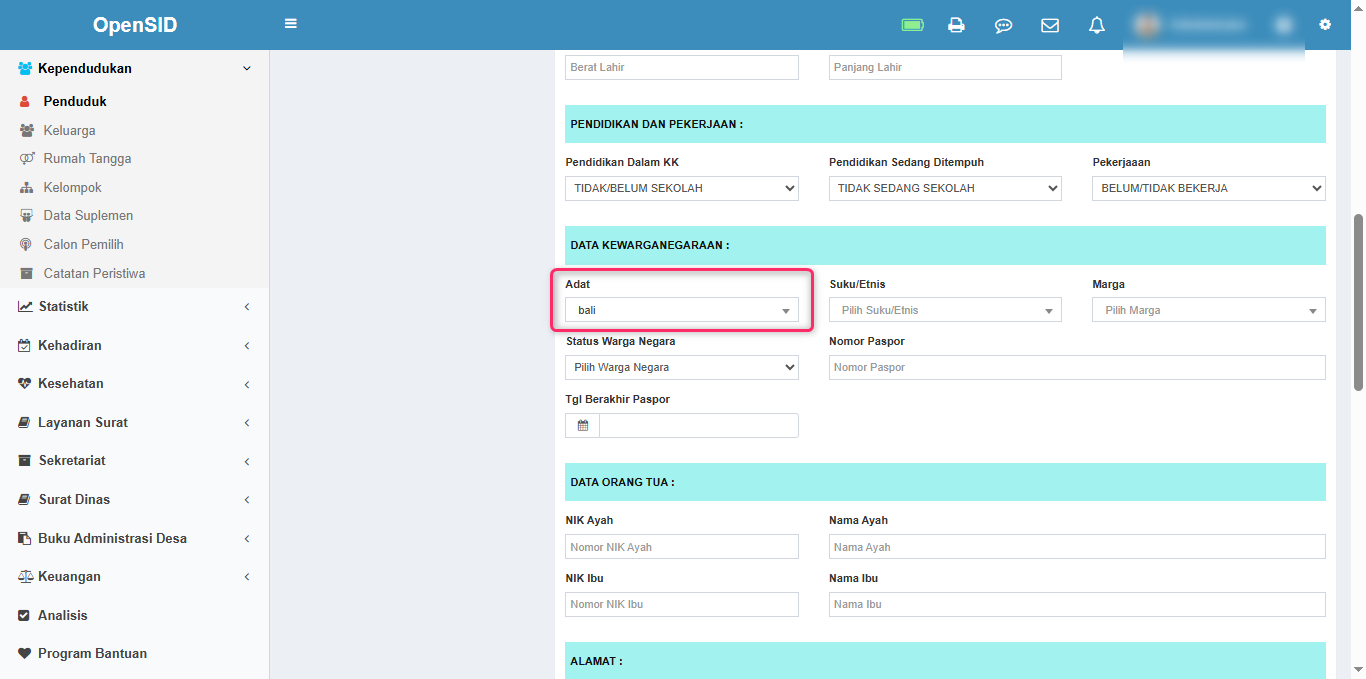Open the Pendidikan Dalam KK dropdown
Image resolution: width=1366 pixels, height=679 pixels.
point(682,188)
